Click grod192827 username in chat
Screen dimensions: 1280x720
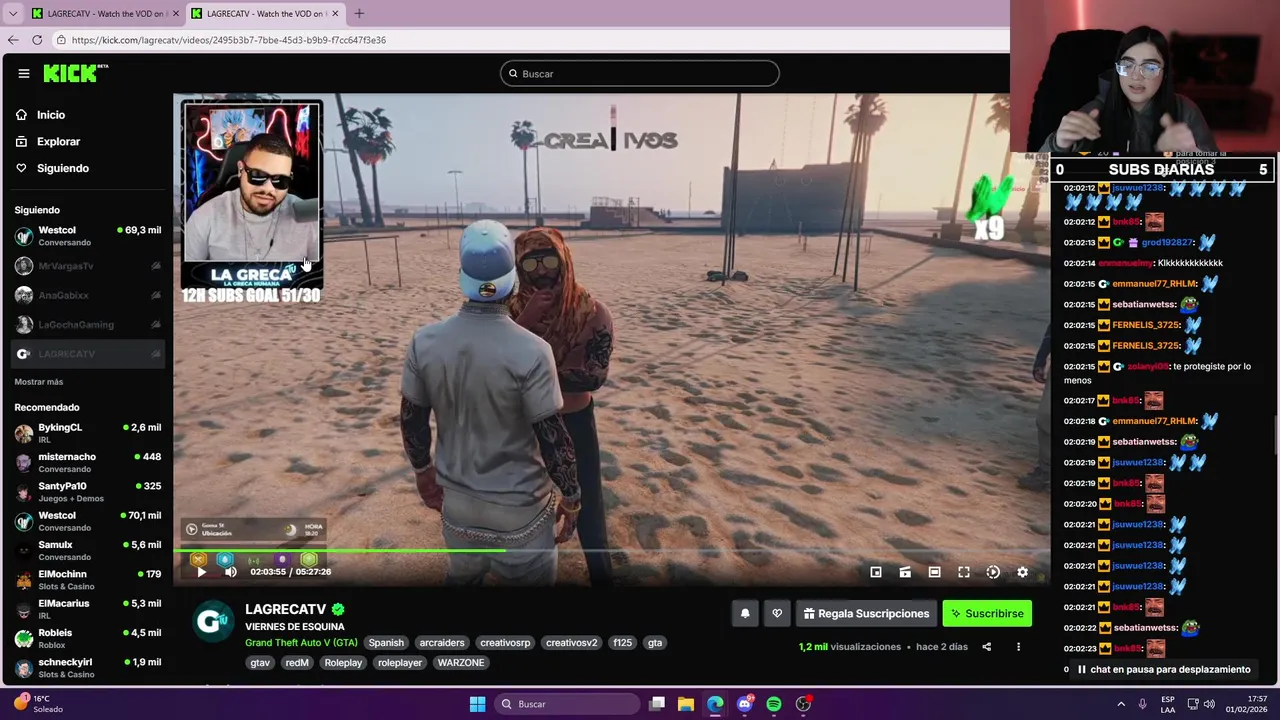click(x=1167, y=242)
